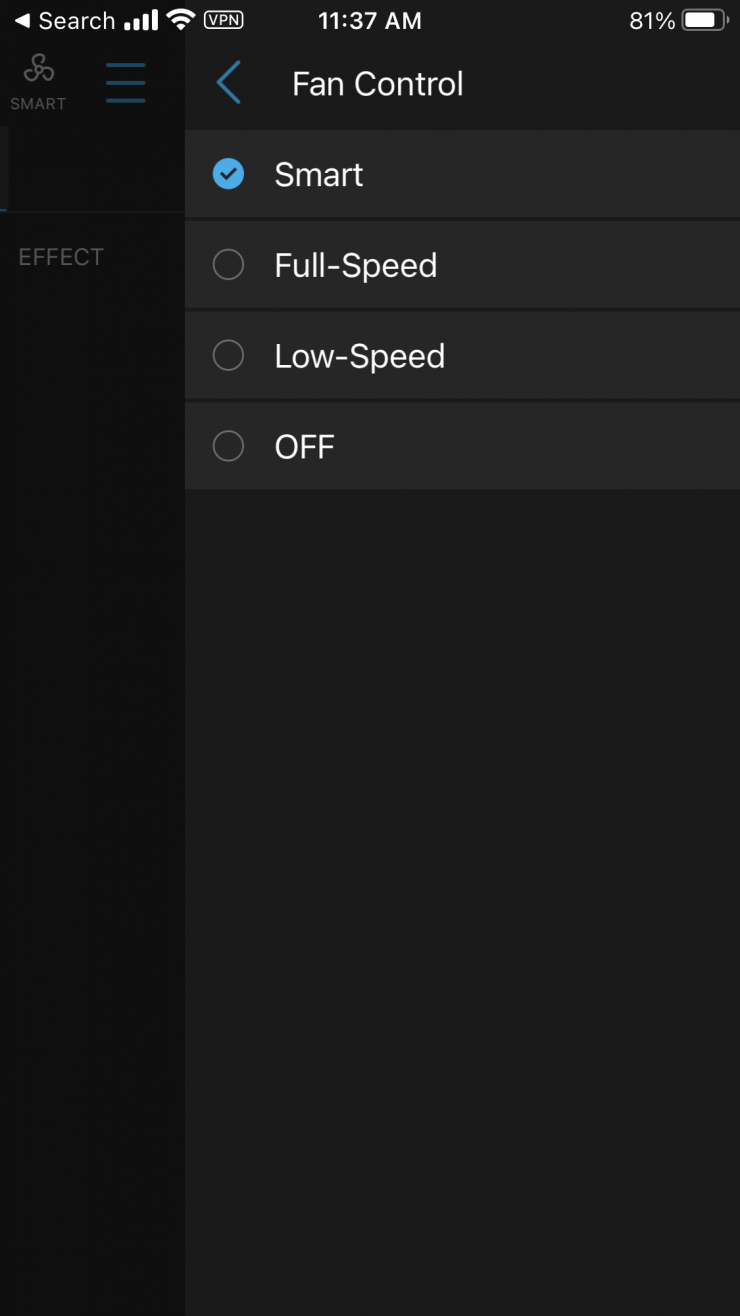
Task: Open the EFFECT section in sidebar
Action: pos(61,257)
